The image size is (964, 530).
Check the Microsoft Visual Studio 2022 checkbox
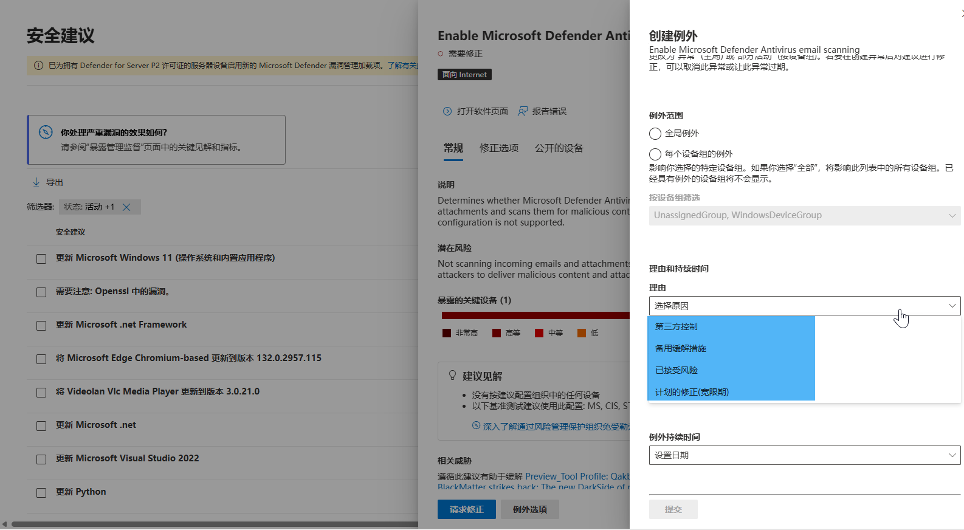41,459
